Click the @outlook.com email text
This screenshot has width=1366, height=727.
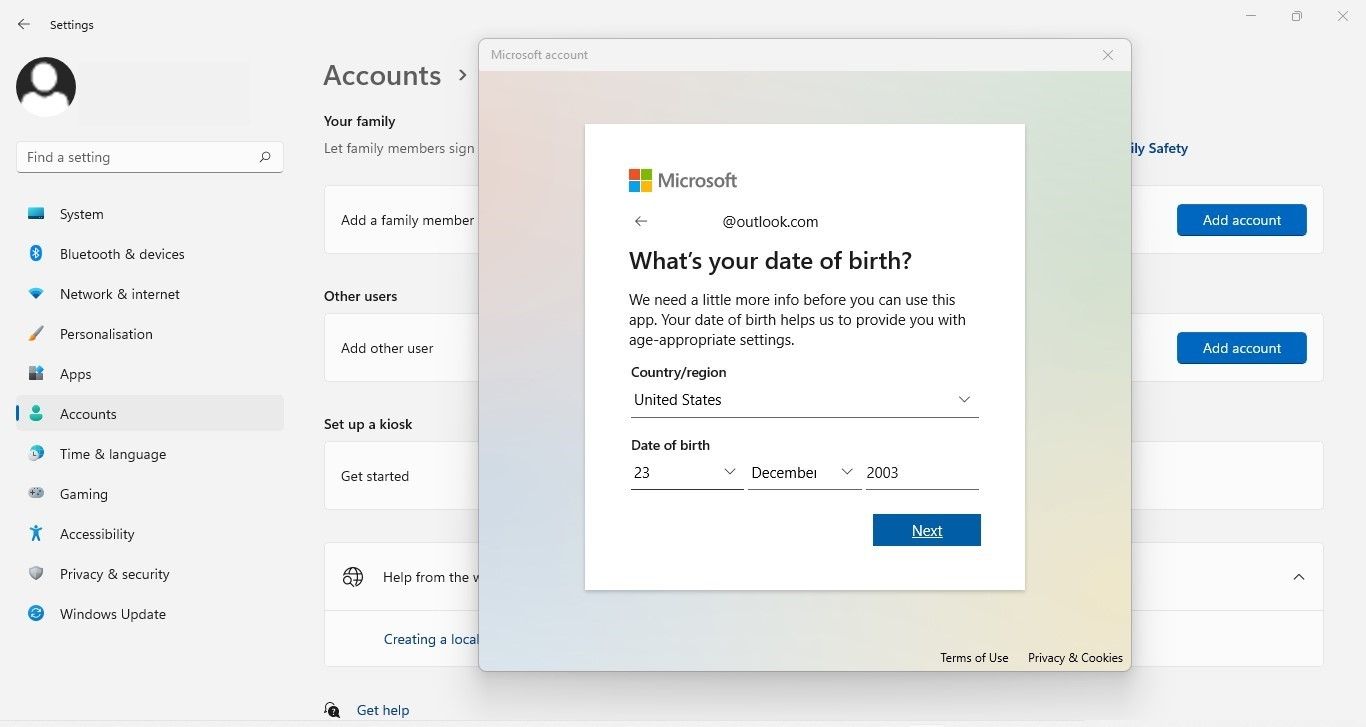(770, 222)
